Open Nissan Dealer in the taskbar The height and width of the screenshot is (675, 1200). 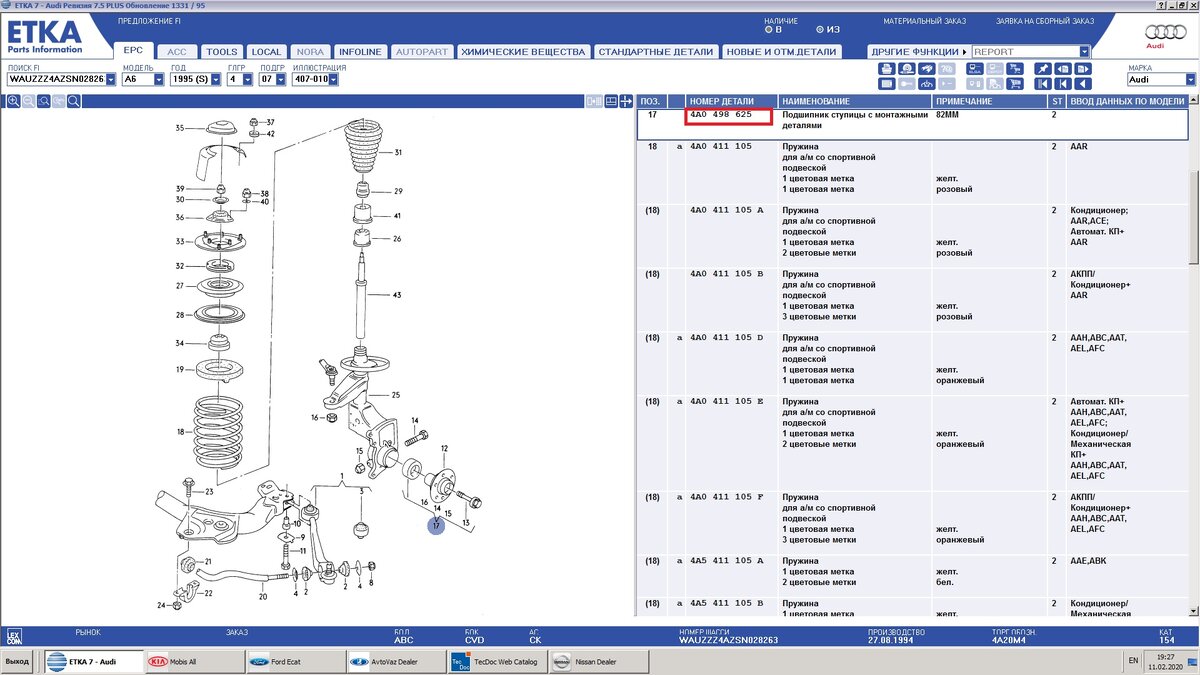(x=601, y=661)
